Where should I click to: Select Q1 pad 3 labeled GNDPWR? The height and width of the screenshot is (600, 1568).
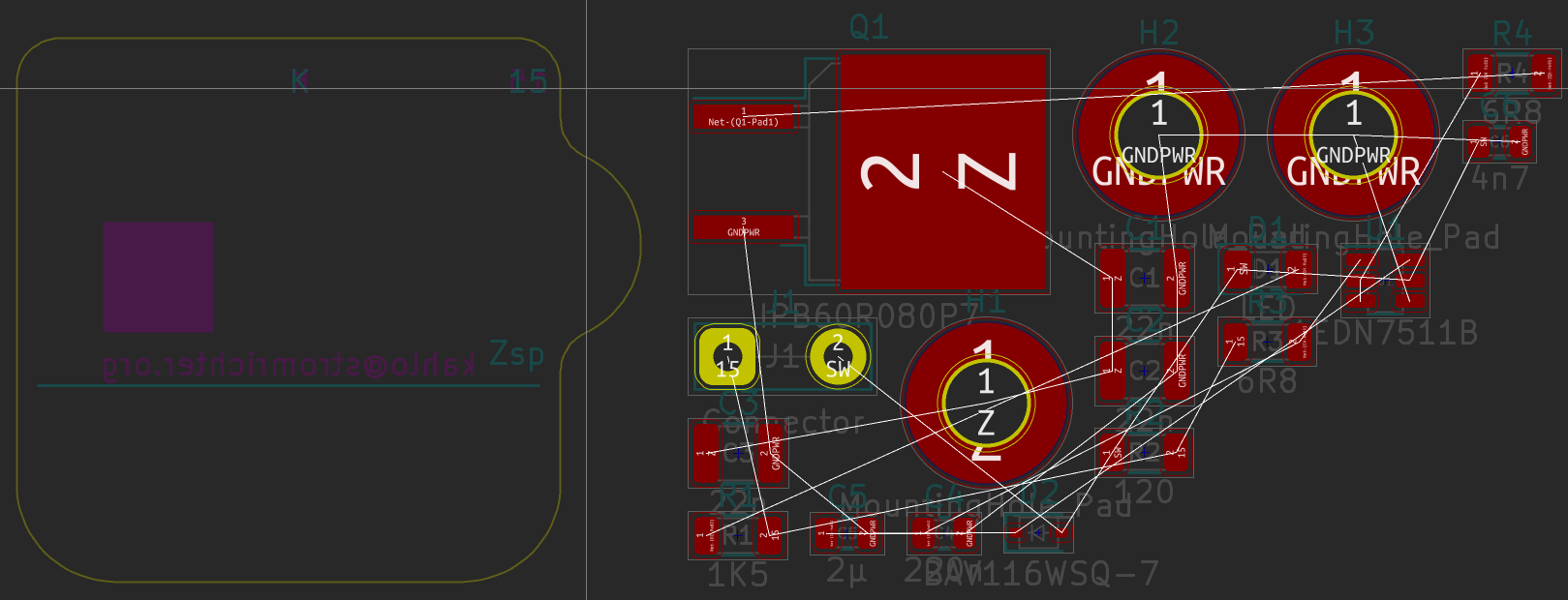pyautogui.click(x=743, y=227)
